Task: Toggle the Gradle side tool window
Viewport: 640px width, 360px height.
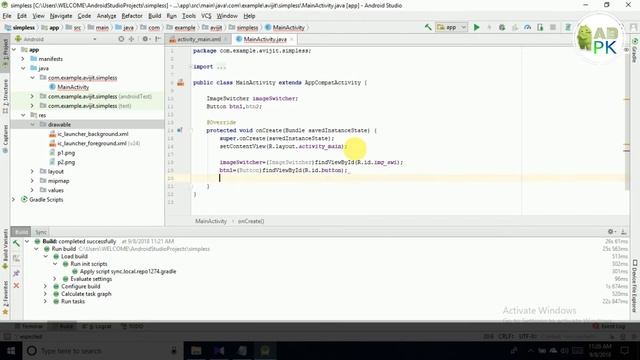Action: tap(635, 51)
